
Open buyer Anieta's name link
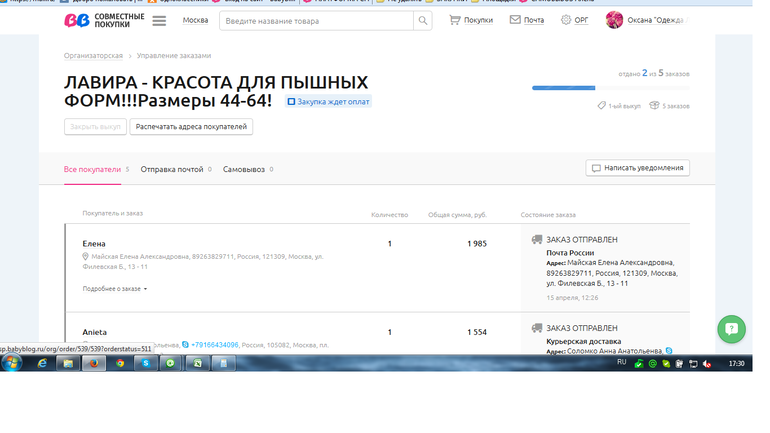(94, 332)
